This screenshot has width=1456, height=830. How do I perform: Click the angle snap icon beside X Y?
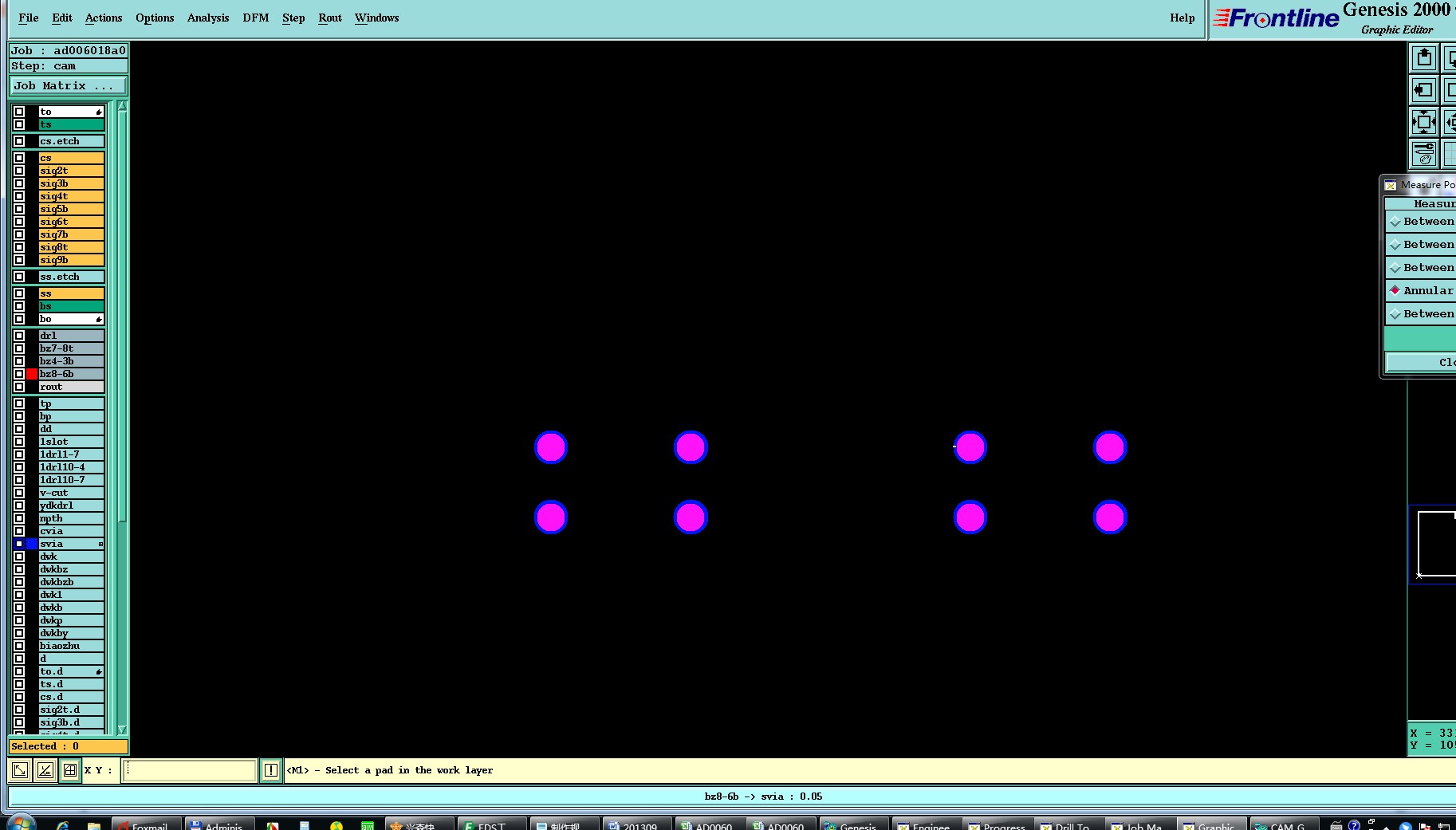click(45, 770)
